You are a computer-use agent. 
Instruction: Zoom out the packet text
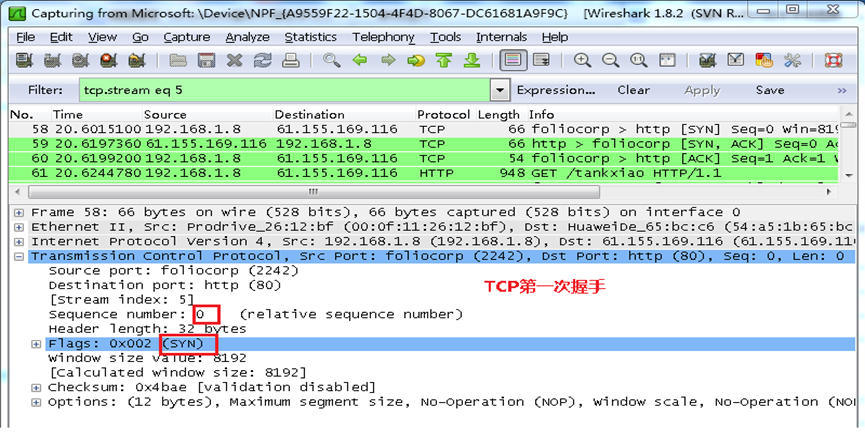point(611,60)
